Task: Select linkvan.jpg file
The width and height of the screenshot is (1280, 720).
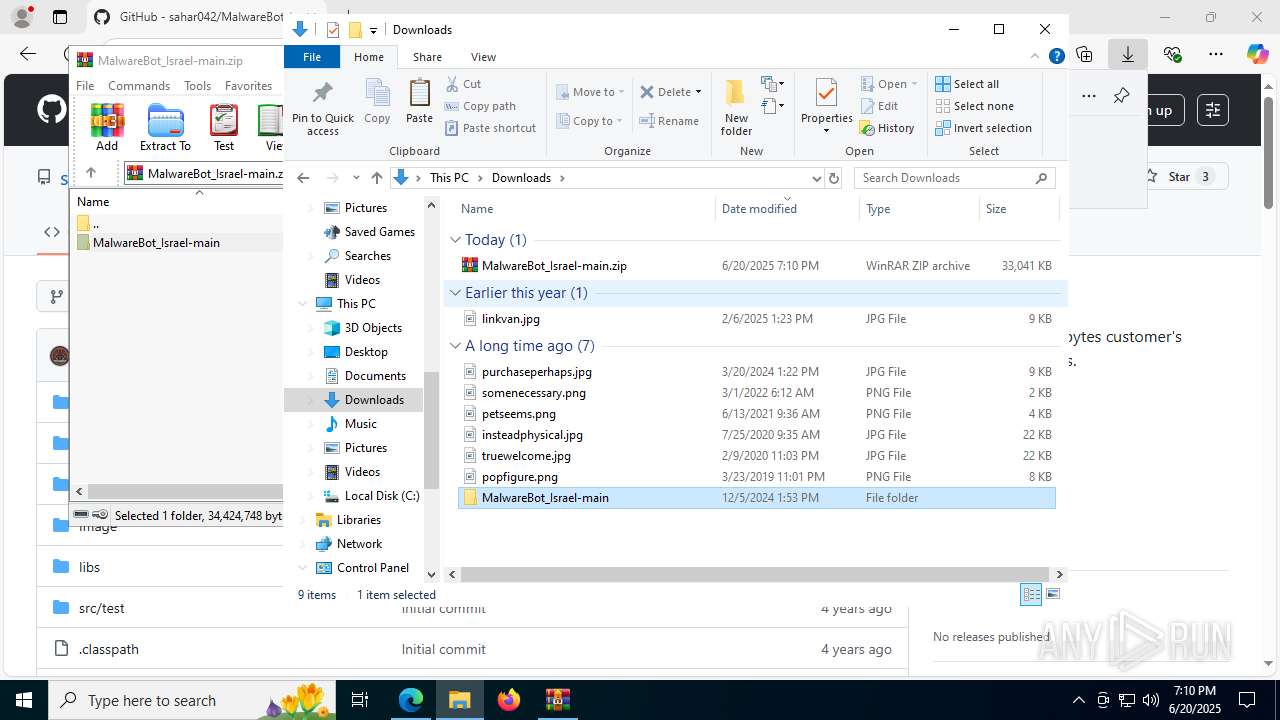Action: click(756, 319)
